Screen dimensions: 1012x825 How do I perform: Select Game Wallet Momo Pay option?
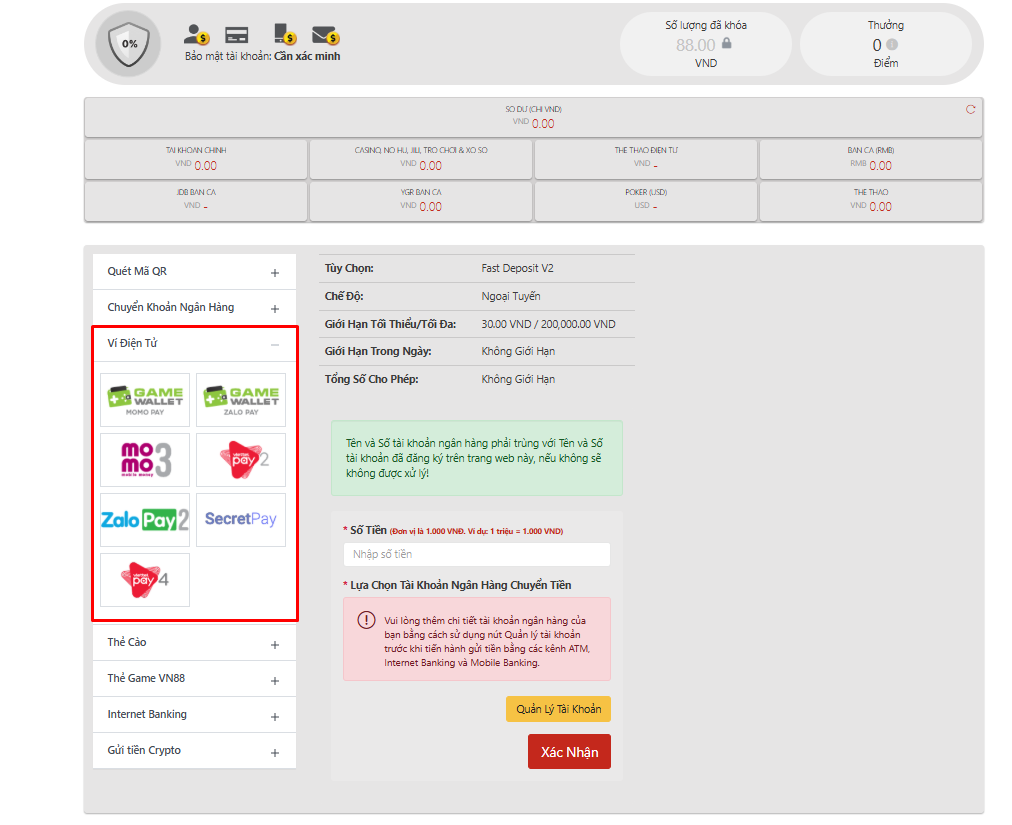(145, 400)
